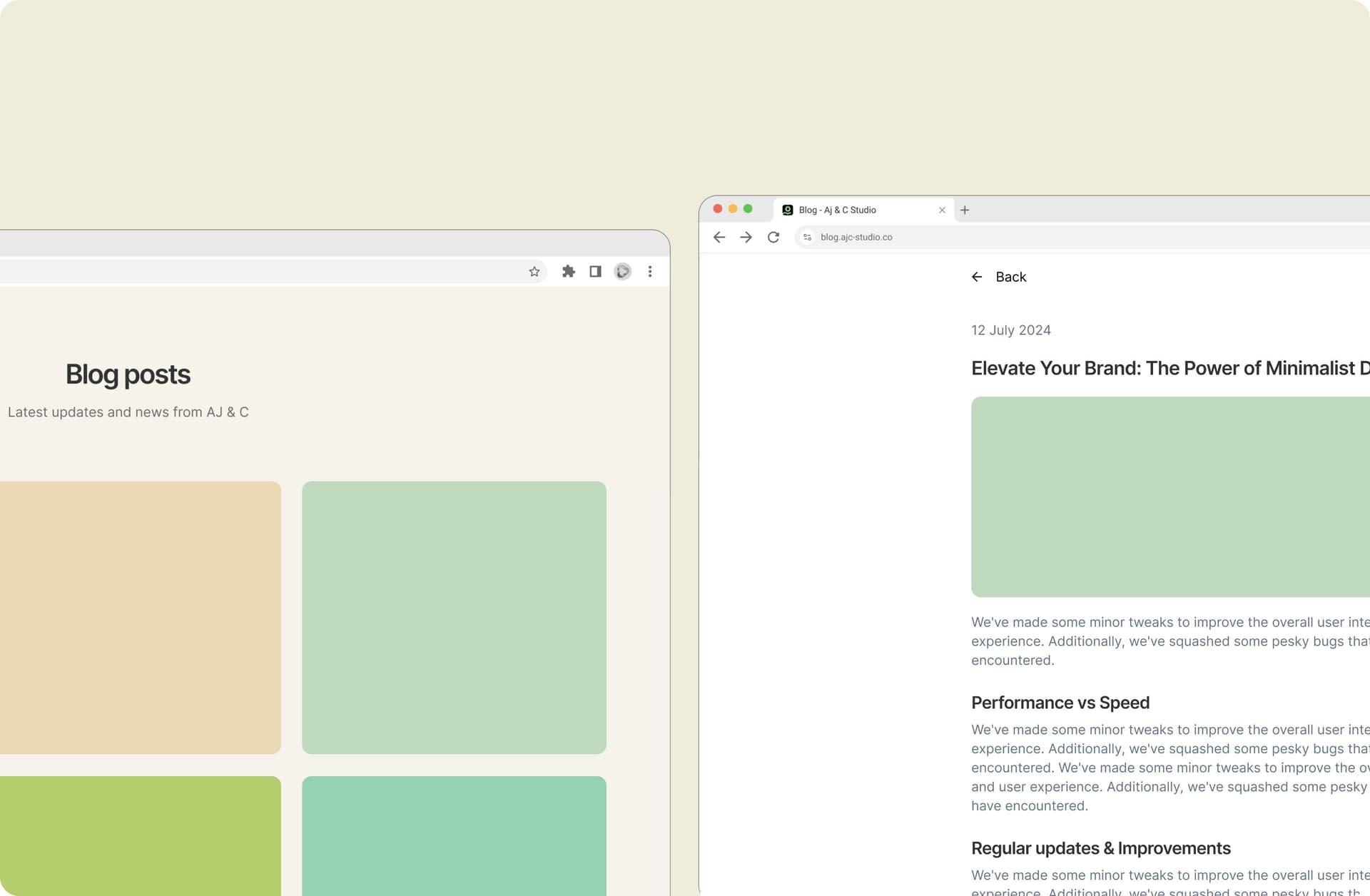Open the lime green blog post card
Viewport: 1370px width, 896px height.
[141, 835]
